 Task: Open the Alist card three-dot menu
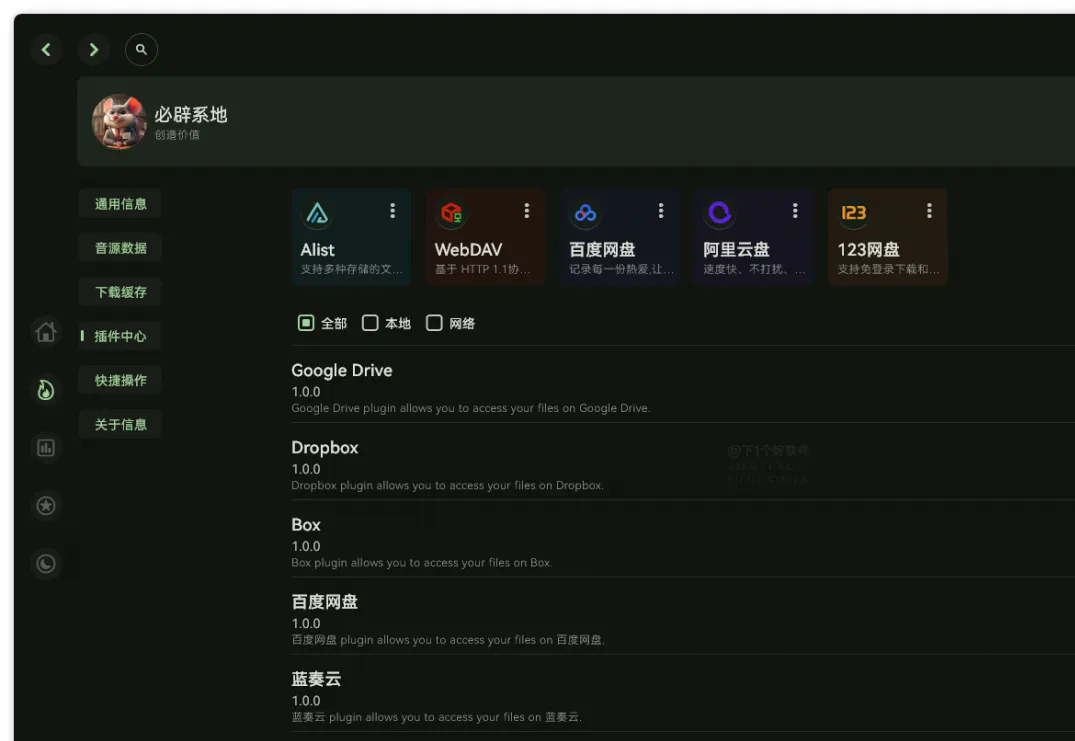392,210
